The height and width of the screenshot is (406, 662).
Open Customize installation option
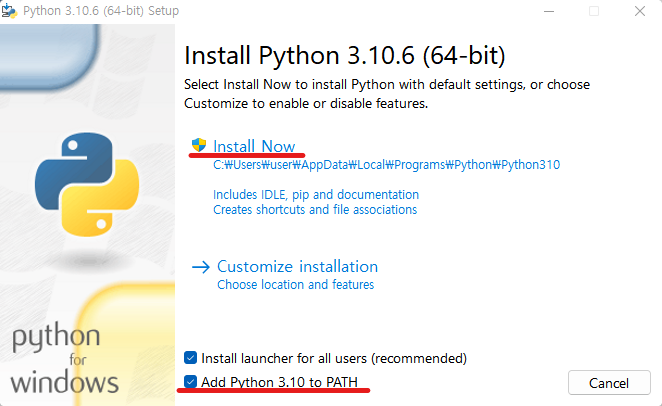tap(297, 266)
